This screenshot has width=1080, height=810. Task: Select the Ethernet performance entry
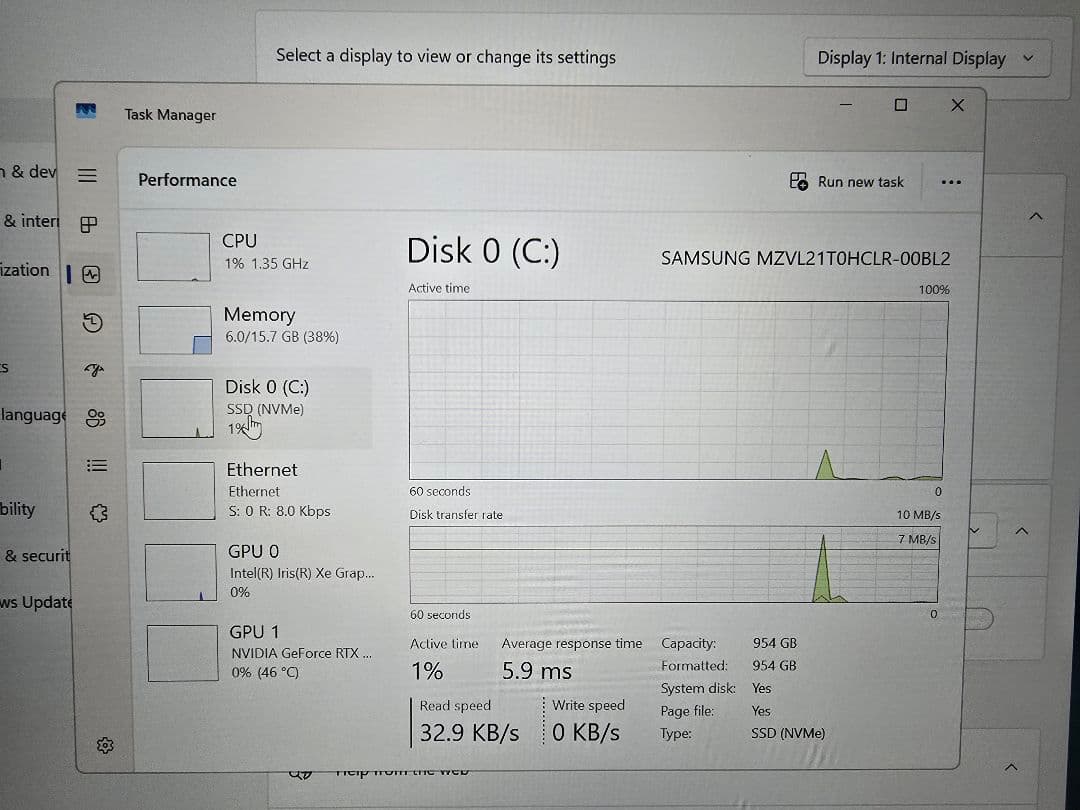[x=256, y=490]
